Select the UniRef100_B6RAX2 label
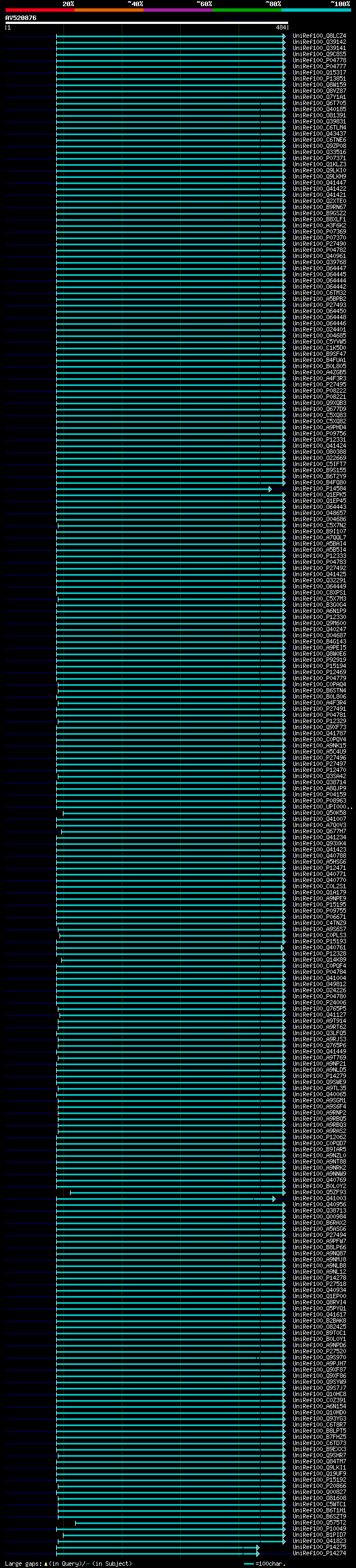This screenshot has width=356, height=1568. click(319, 1223)
